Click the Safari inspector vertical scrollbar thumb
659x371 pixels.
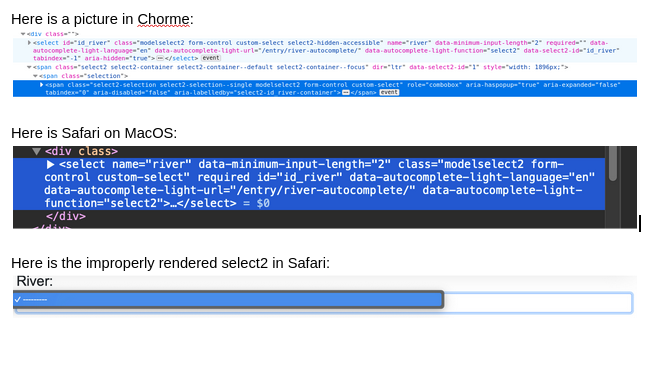point(613,163)
